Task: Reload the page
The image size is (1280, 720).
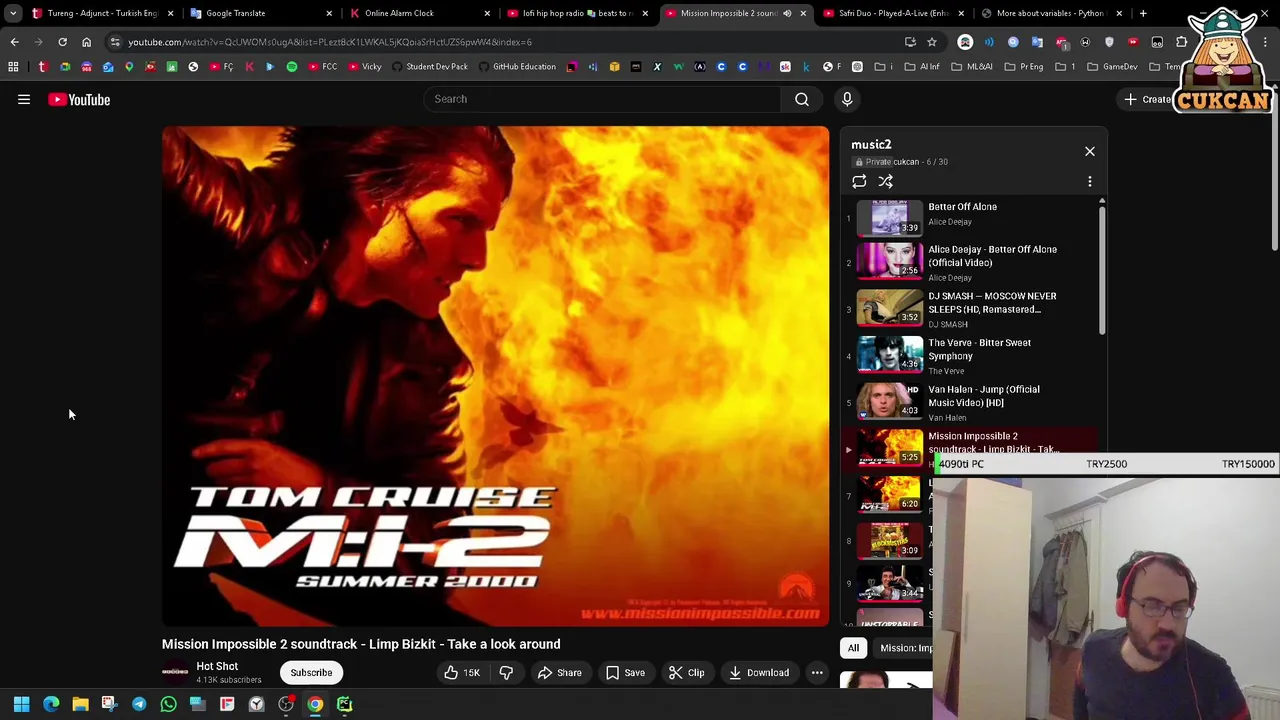Action: coord(62,42)
